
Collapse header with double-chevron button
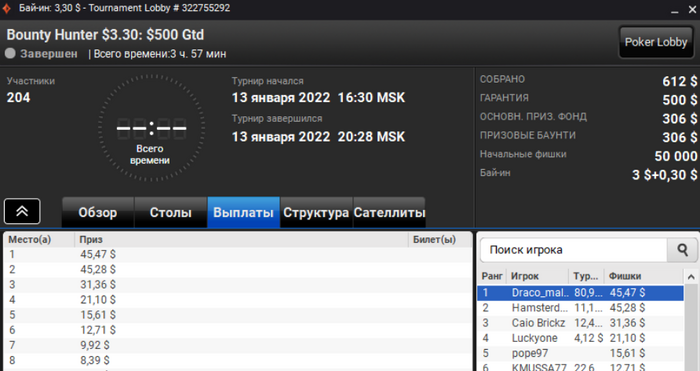[x=22, y=211]
